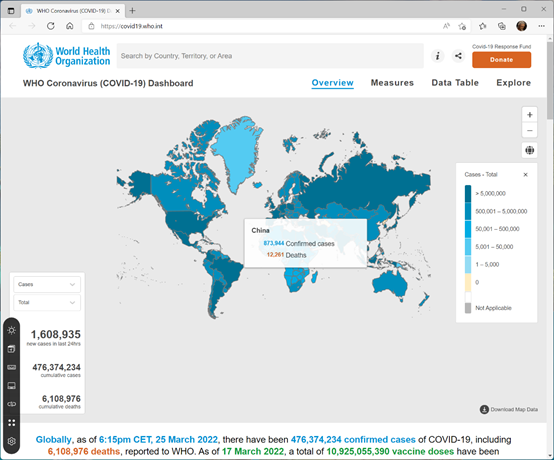Viewport: 554px width, 460px height.
Task: View site info via the lock icon
Action: click(x=92, y=26)
